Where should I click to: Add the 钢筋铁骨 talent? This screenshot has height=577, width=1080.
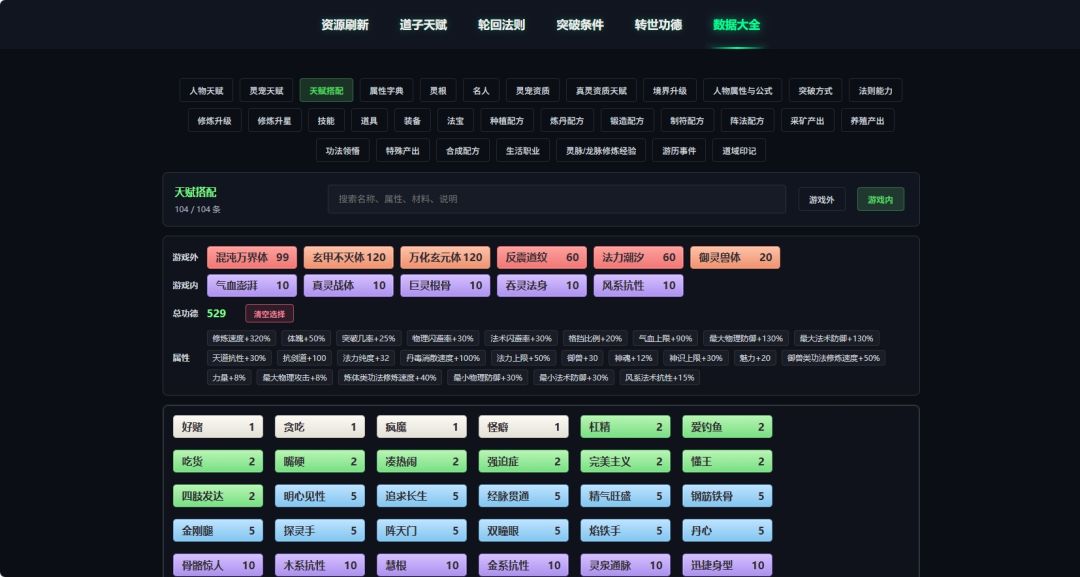[x=727, y=496]
